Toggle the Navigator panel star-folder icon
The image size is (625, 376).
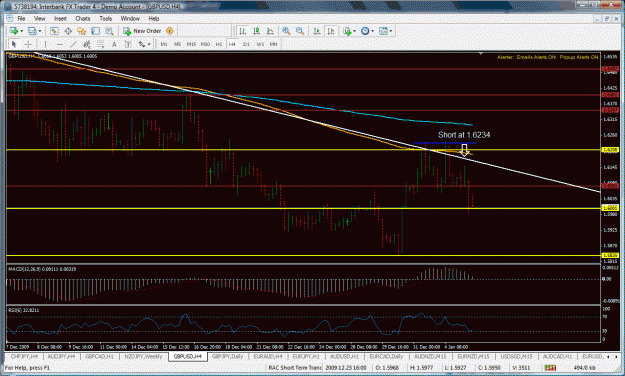pyautogui.click(x=82, y=31)
